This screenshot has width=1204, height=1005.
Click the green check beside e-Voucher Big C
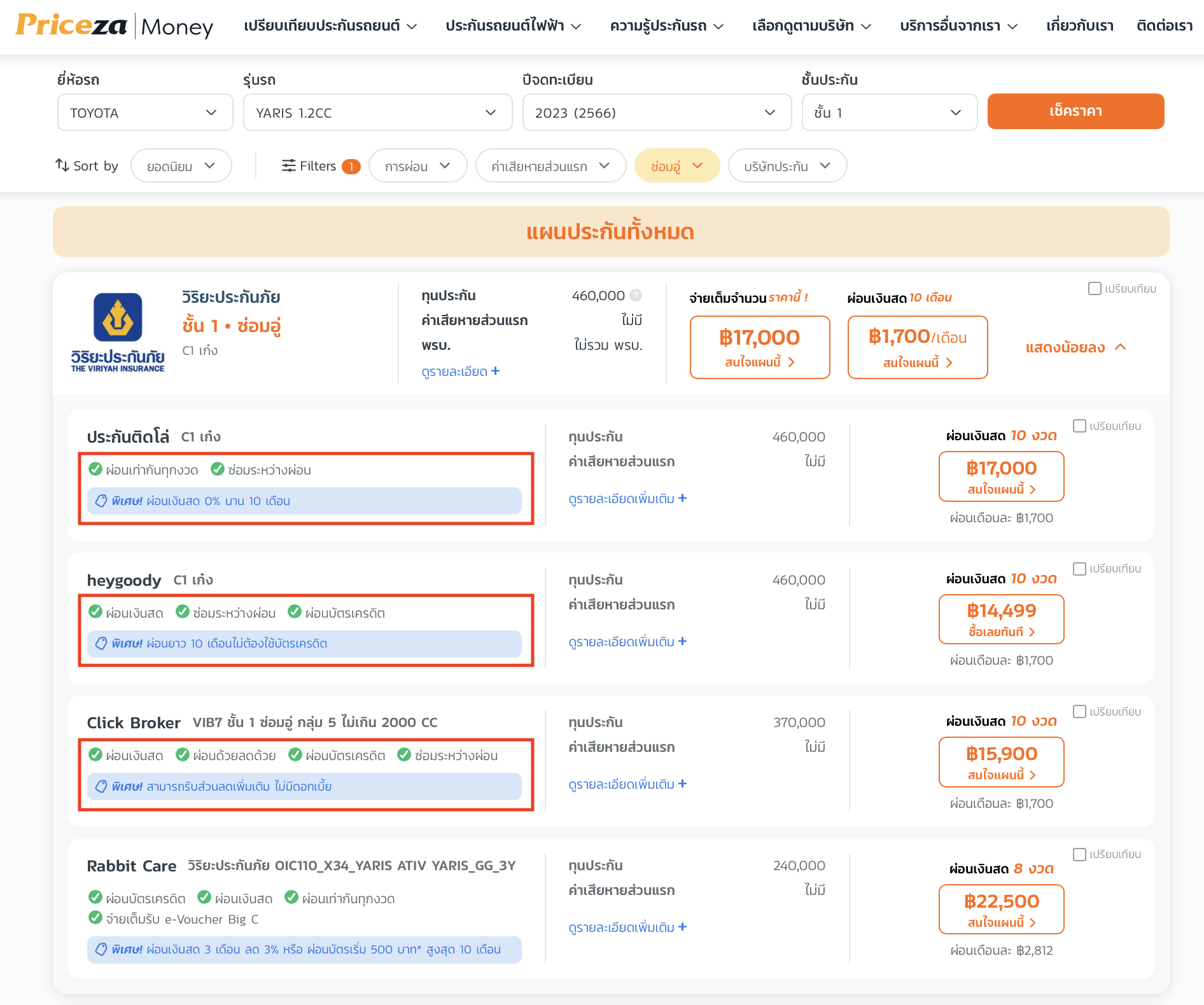pyautogui.click(x=95, y=918)
